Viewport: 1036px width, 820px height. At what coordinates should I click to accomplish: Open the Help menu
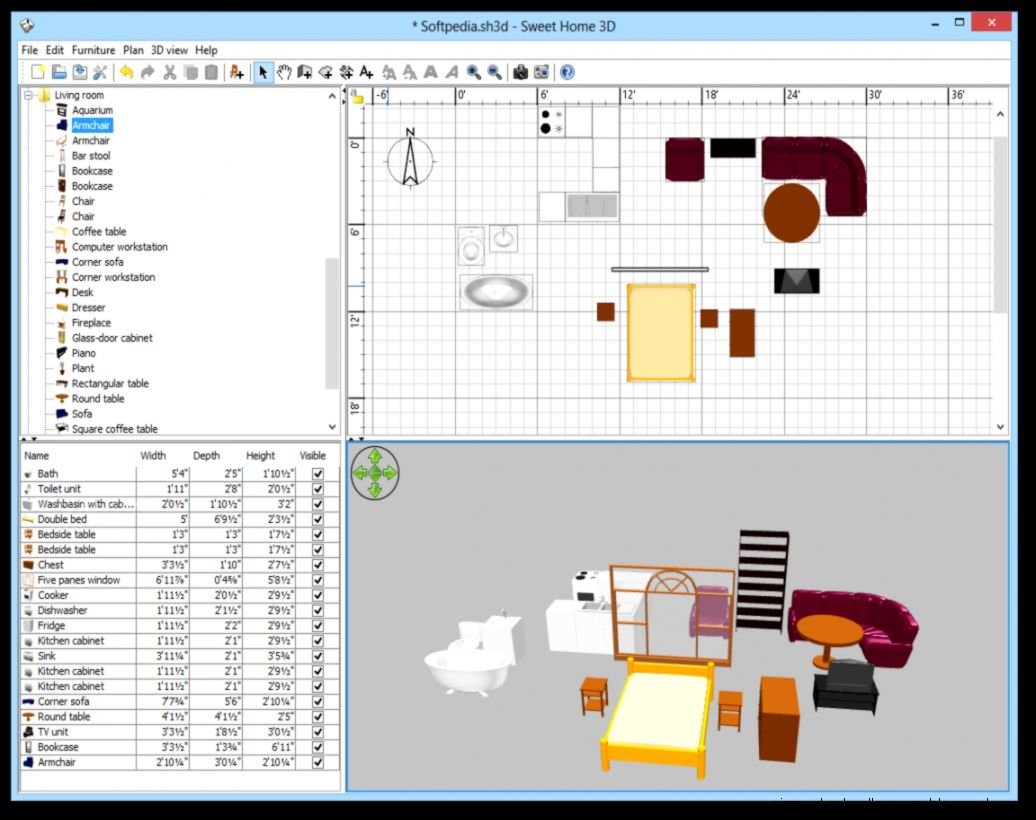click(206, 50)
